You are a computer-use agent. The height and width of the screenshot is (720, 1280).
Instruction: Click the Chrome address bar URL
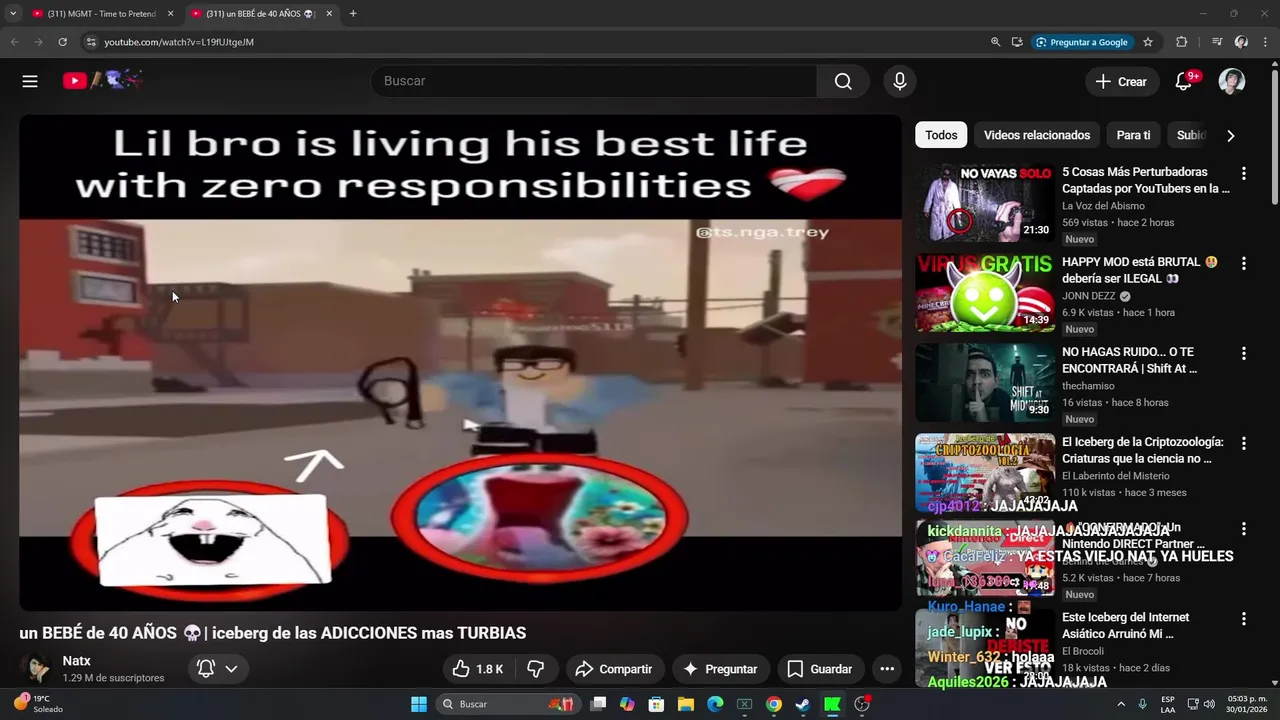tap(179, 42)
